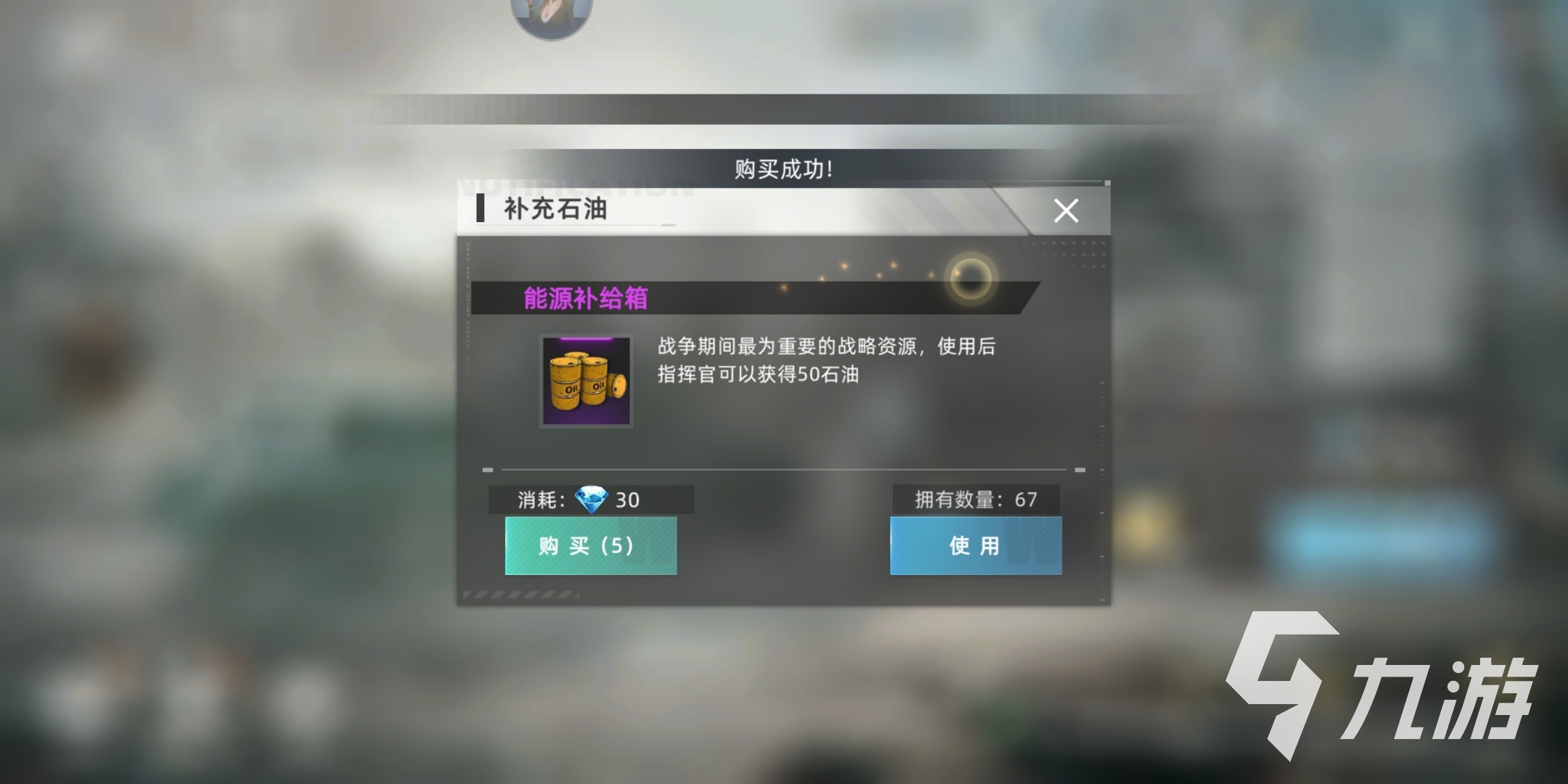Image resolution: width=1568 pixels, height=784 pixels.
Task: Tap the blurred blue button in background
Action: (x=1379, y=539)
